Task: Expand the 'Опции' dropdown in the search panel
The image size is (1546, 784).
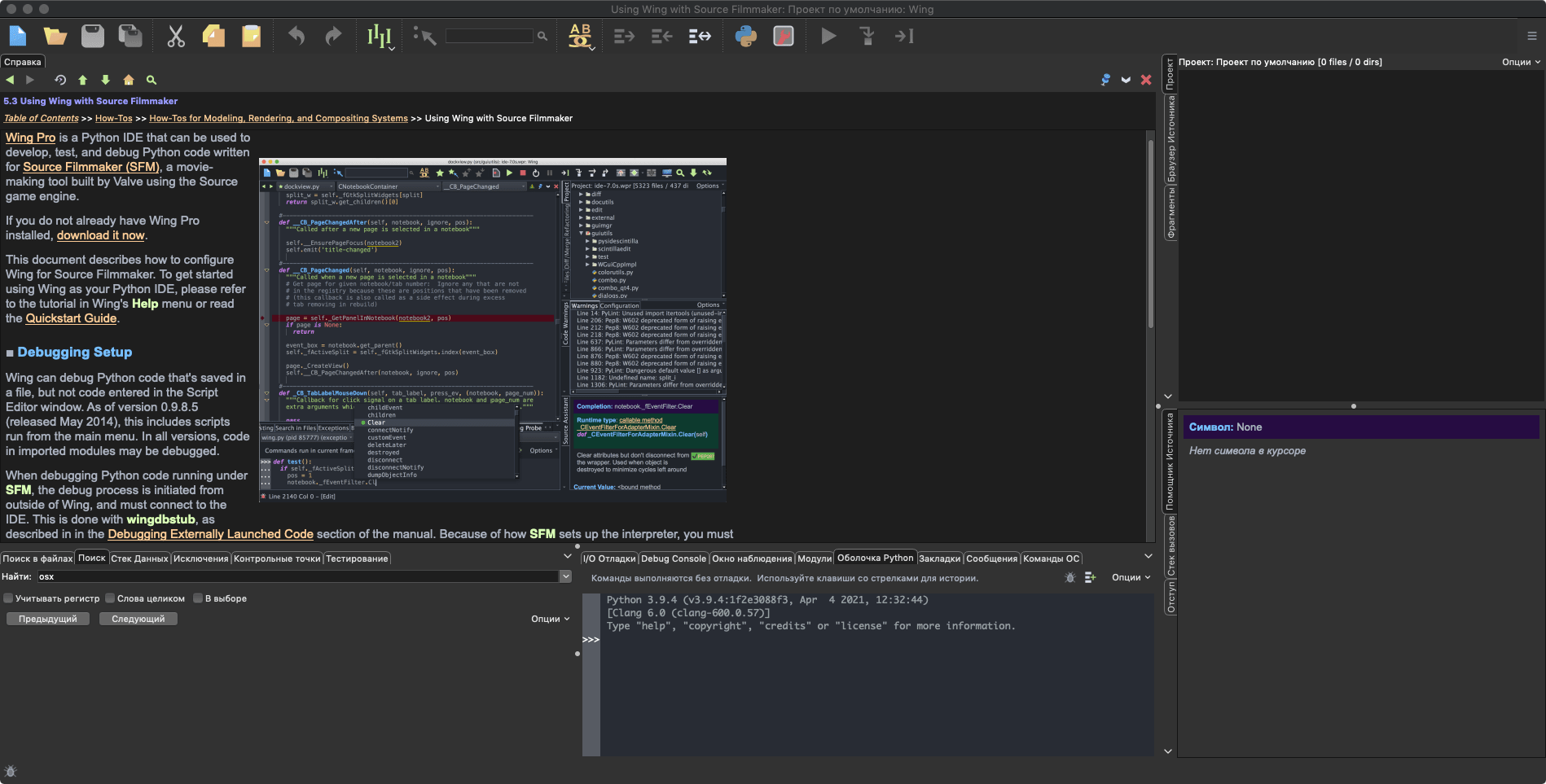Action: [x=551, y=619]
